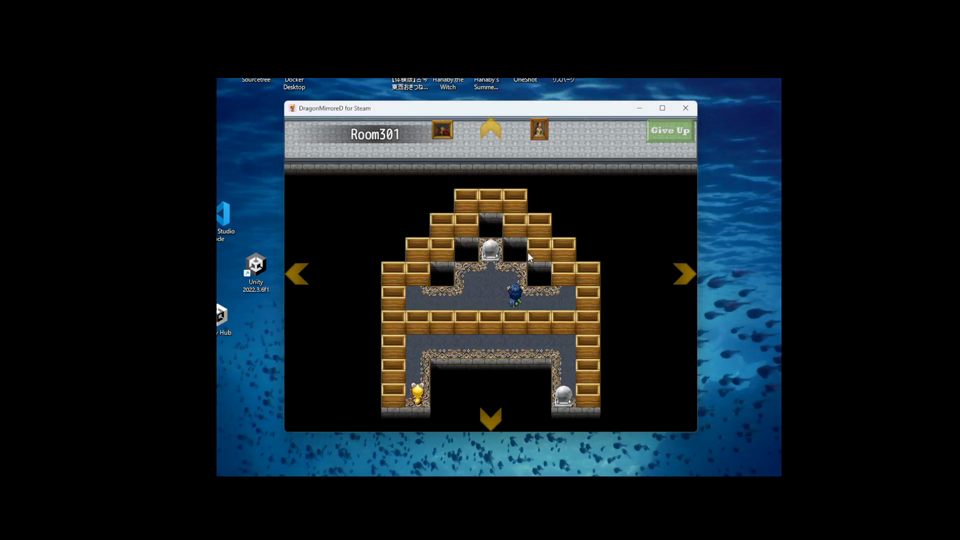Move right with the gold right arrow
The height and width of the screenshot is (540, 960).
tap(684, 274)
